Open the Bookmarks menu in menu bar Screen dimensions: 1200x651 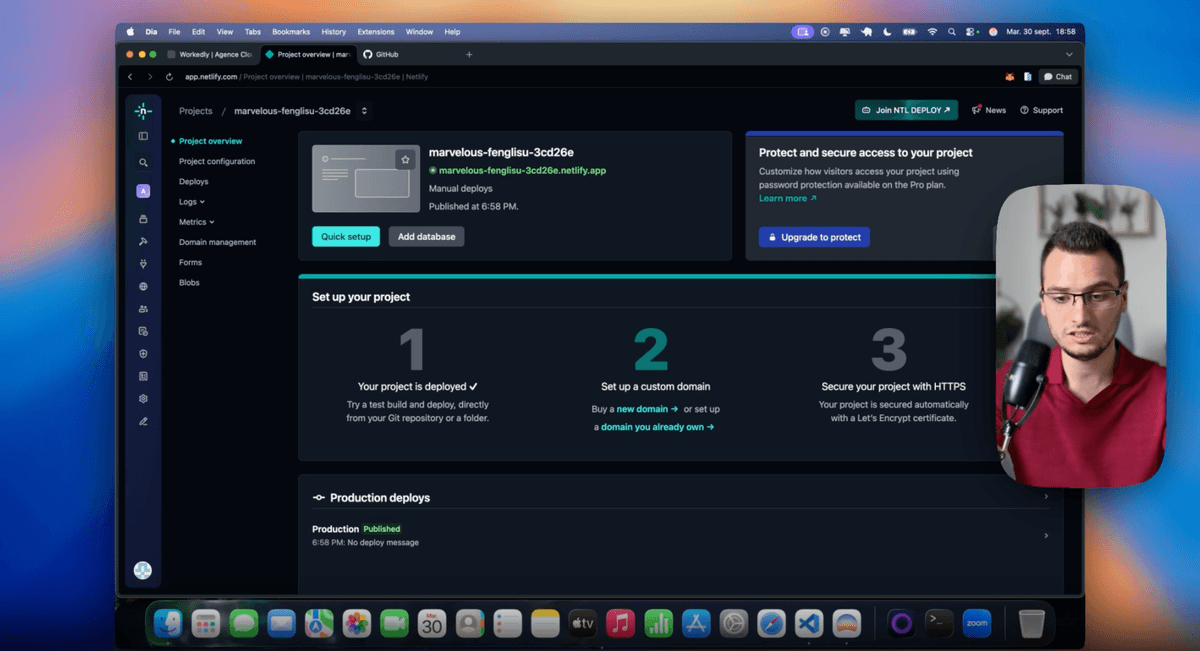[x=291, y=32]
